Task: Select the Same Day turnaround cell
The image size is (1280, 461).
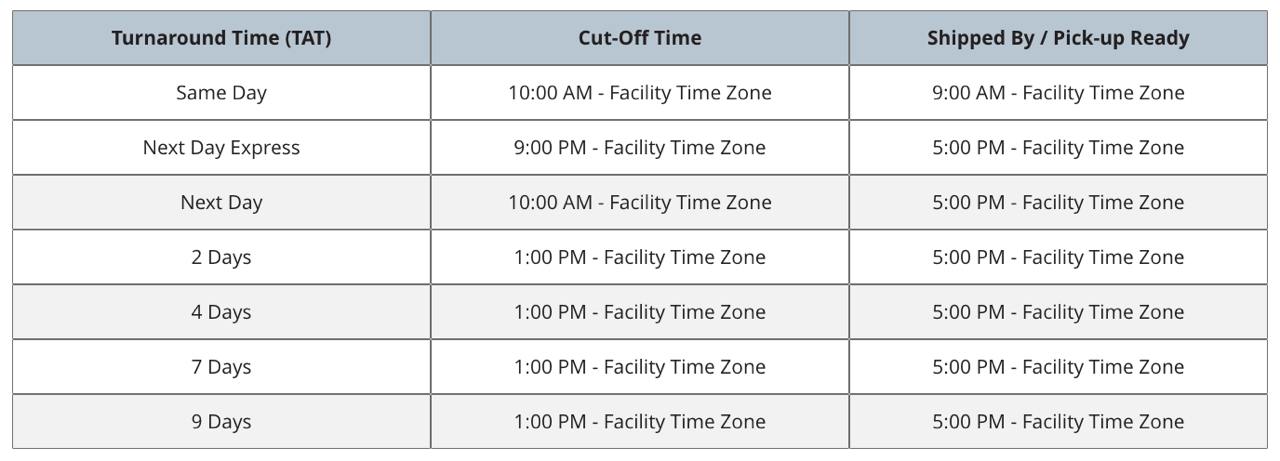Action: [221, 93]
